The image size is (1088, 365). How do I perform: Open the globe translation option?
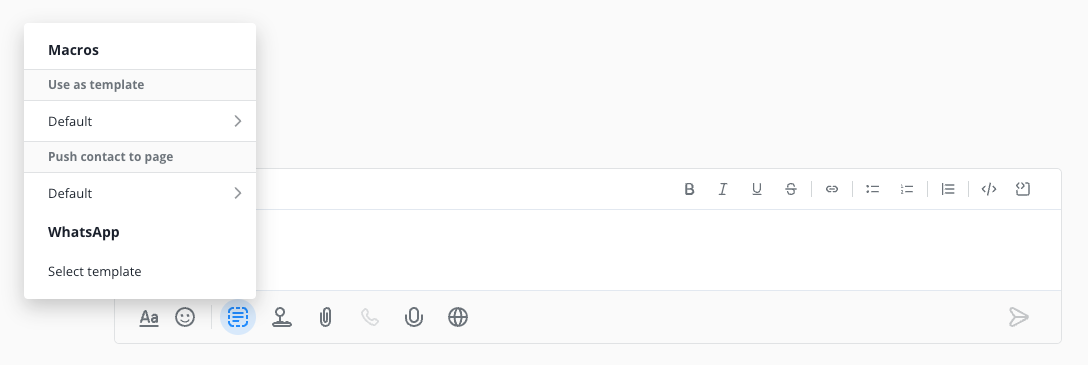coord(458,317)
